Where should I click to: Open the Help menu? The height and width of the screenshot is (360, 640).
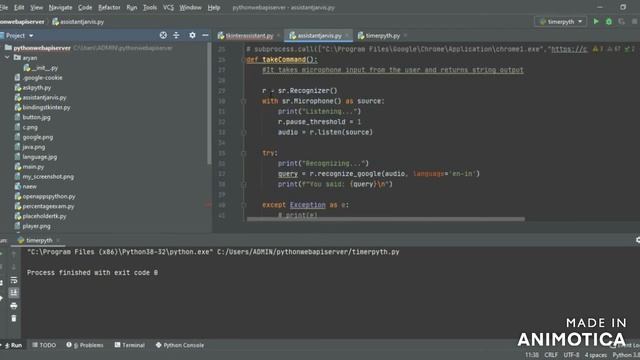[x=214, y=7]
